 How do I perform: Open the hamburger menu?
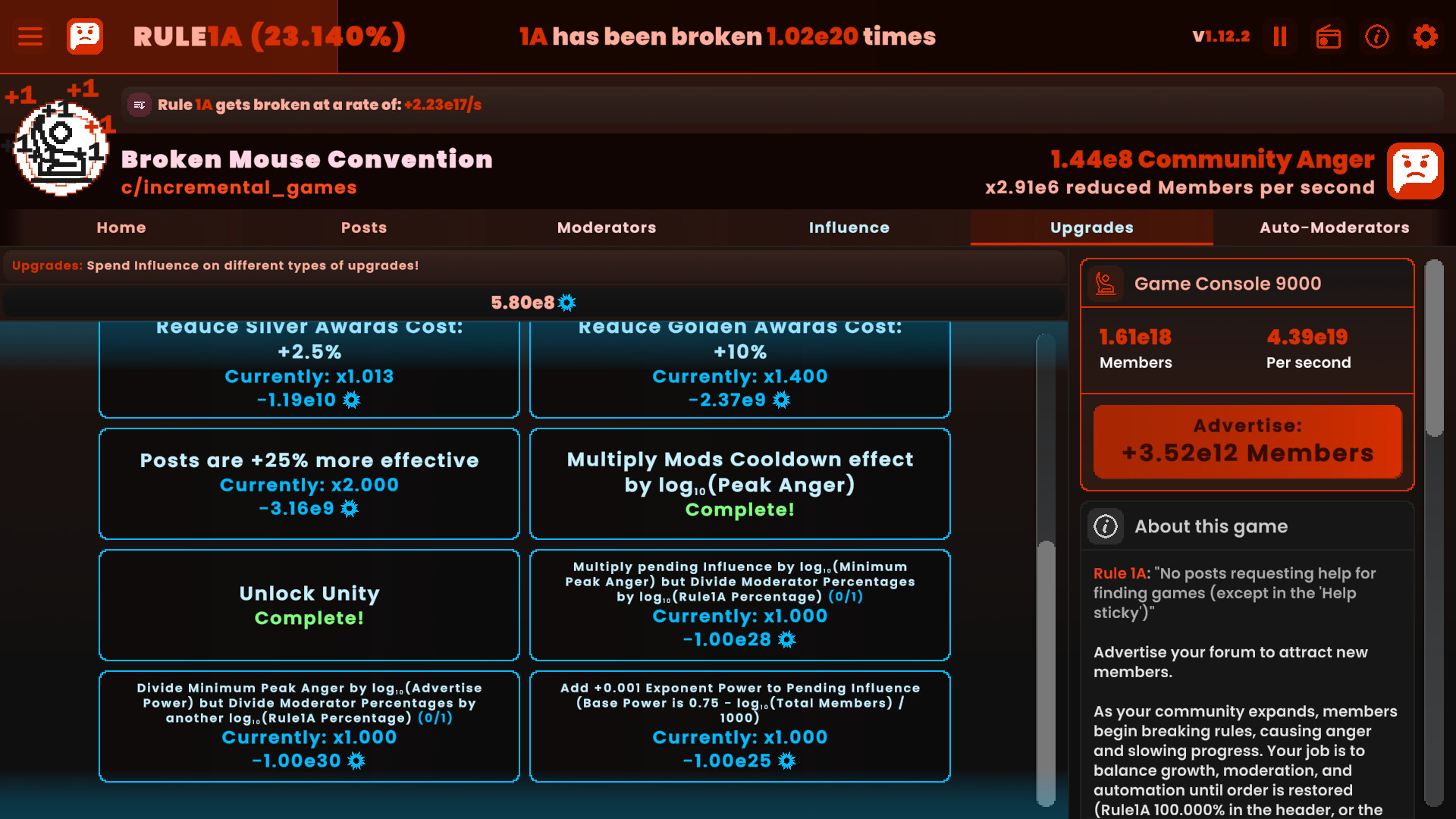[30, 36]
